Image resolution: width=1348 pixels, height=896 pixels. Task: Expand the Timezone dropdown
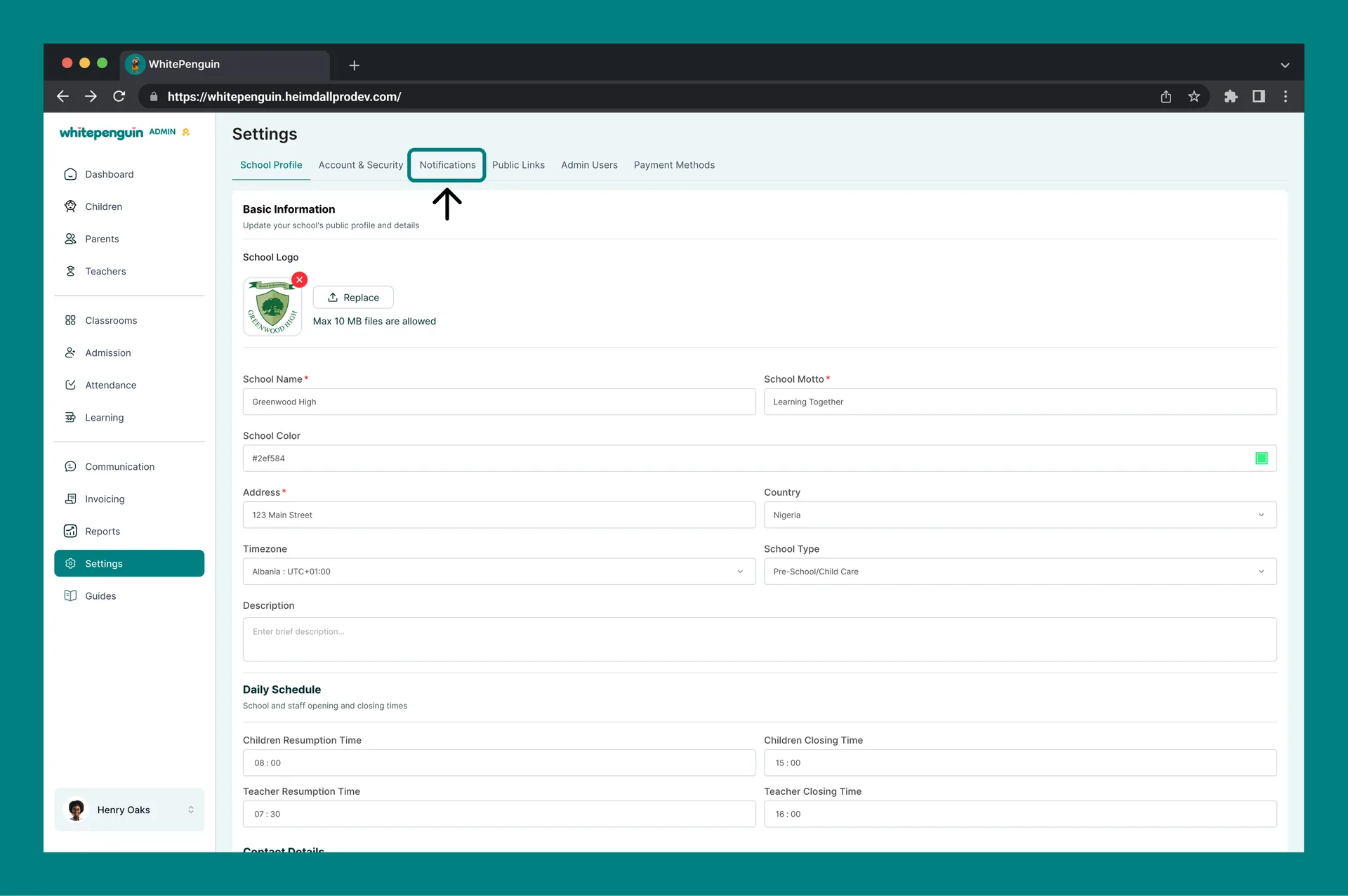point(499,572)
